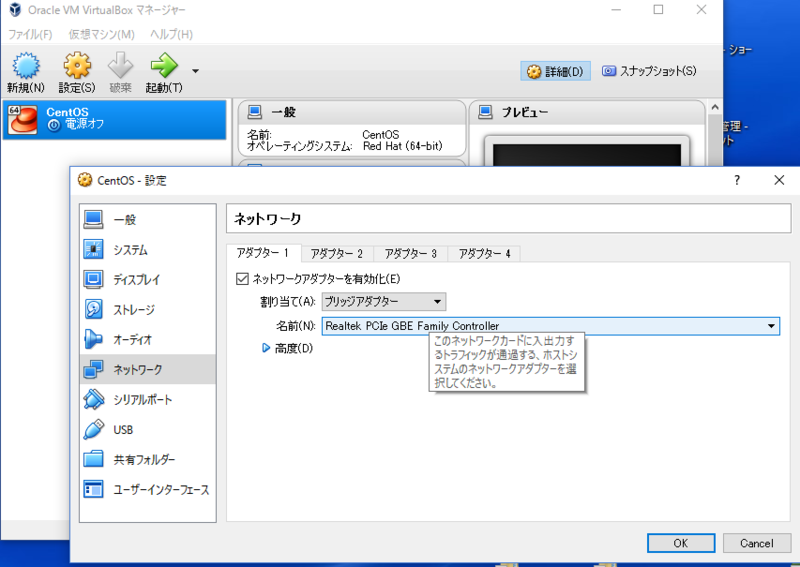Image resolution: width=800 pixels, height=567 pixels.
Task: Open ストレージ category in settings sidebar
Action: [x=147, y=309]
